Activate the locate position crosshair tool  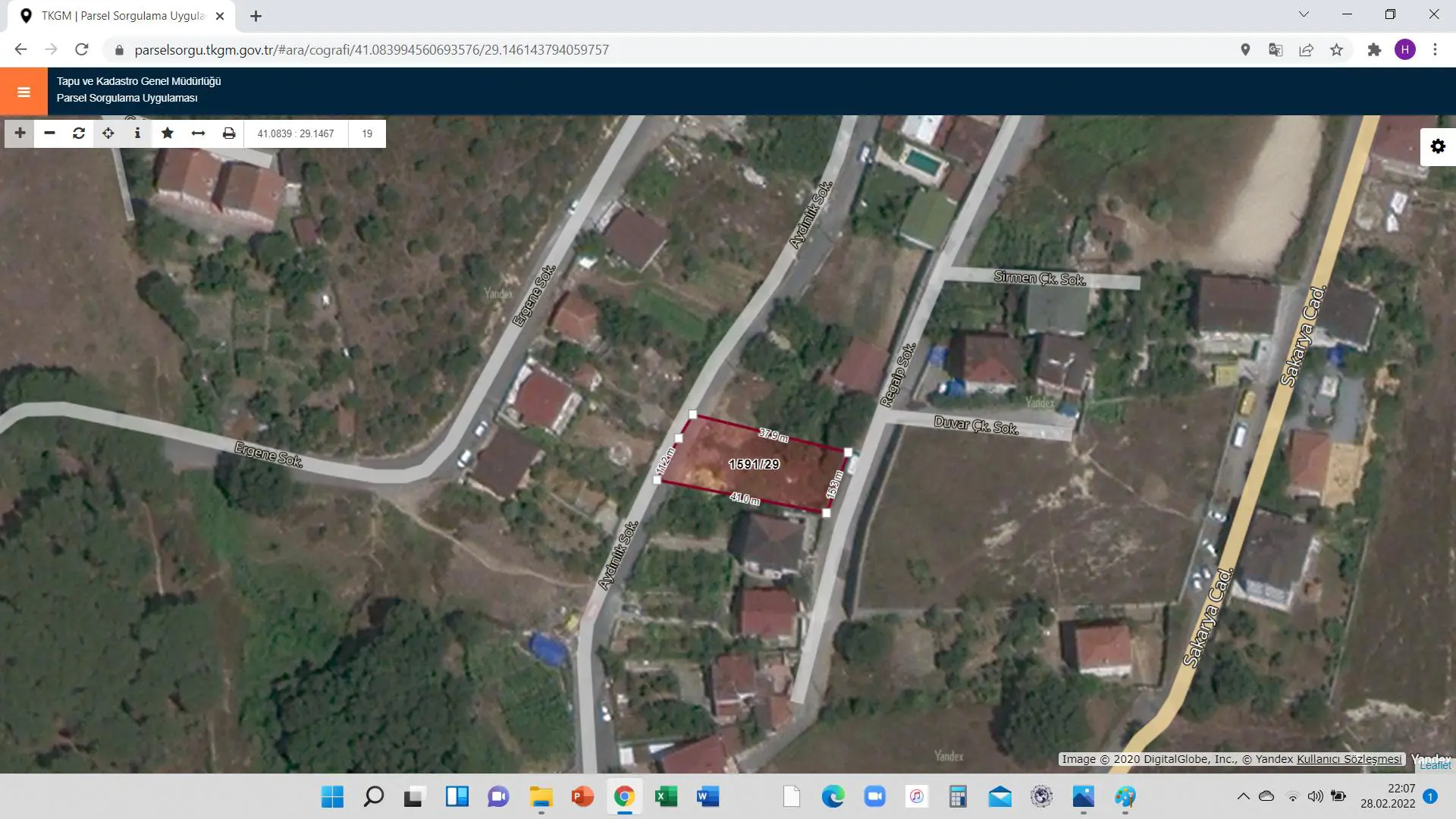108,133
